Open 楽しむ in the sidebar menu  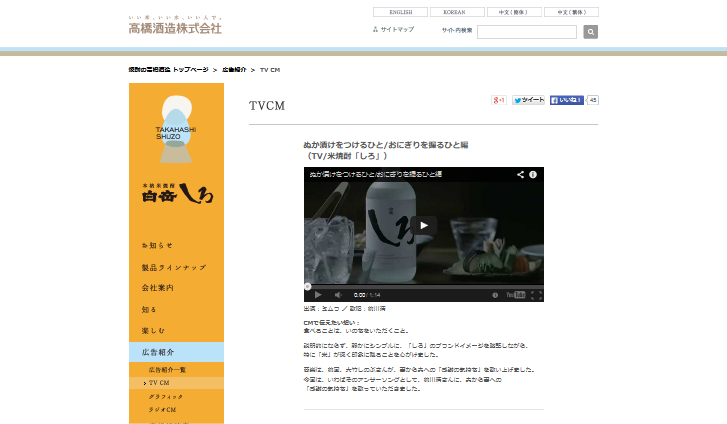tap(153, 331)
